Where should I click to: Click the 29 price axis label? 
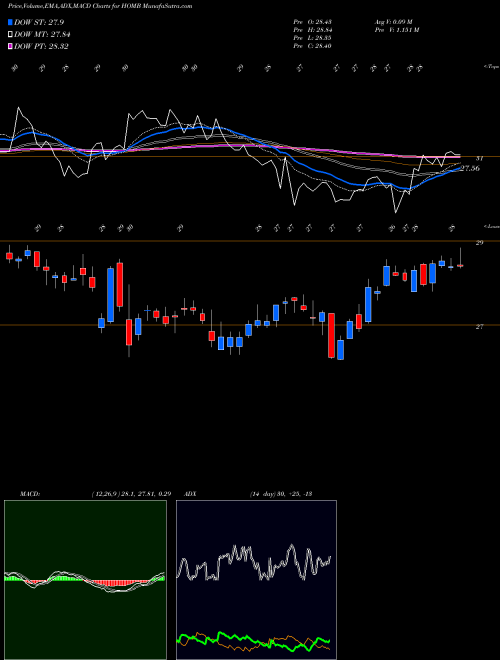click(479, 243)
